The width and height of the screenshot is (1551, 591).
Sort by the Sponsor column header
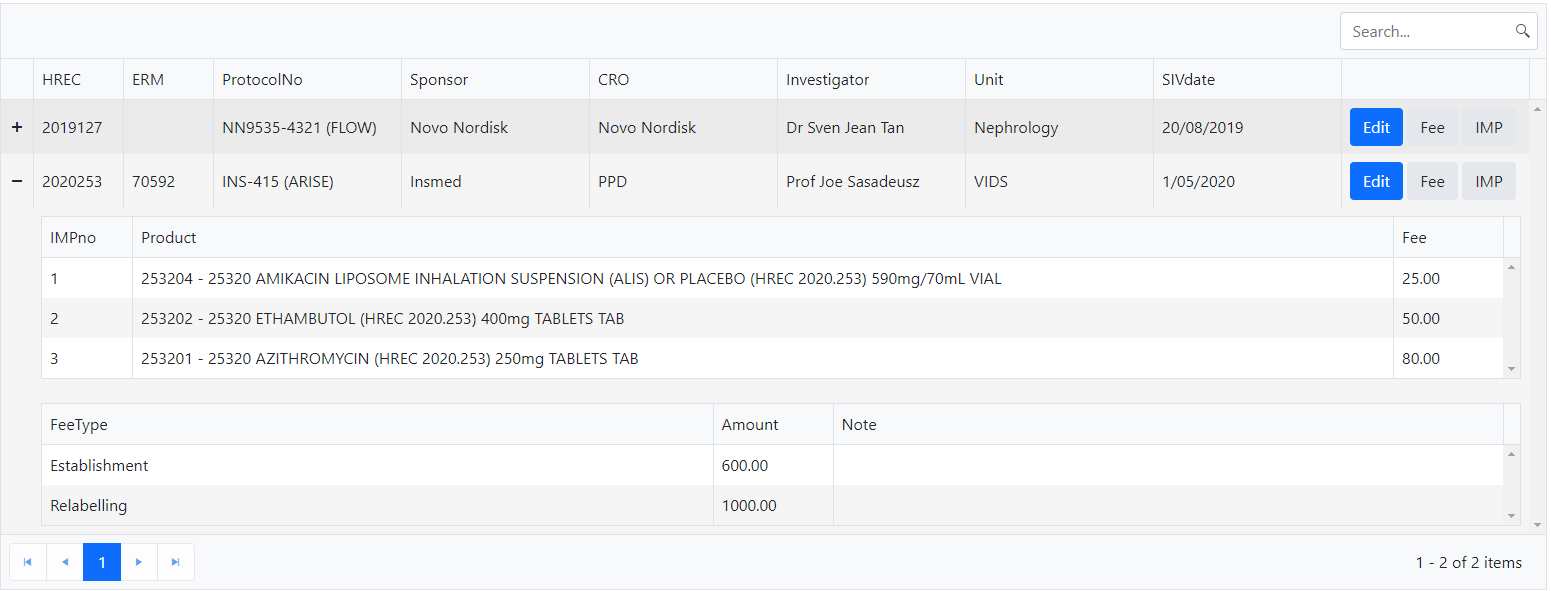point(439,80)
